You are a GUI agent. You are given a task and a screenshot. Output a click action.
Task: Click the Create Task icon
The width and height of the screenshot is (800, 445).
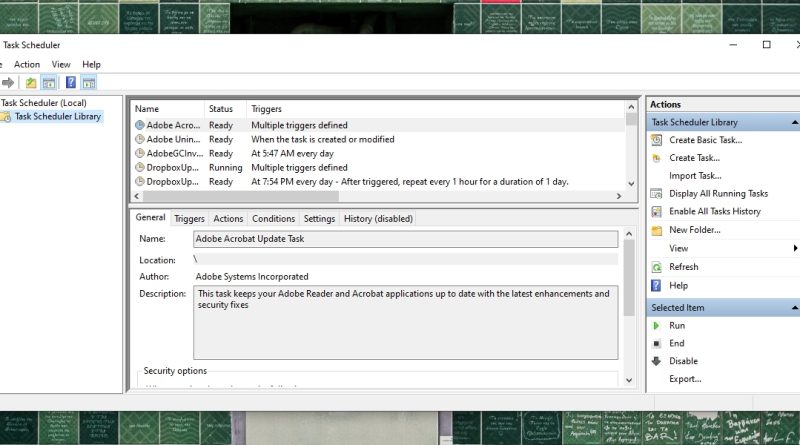(x=657, y=158)
